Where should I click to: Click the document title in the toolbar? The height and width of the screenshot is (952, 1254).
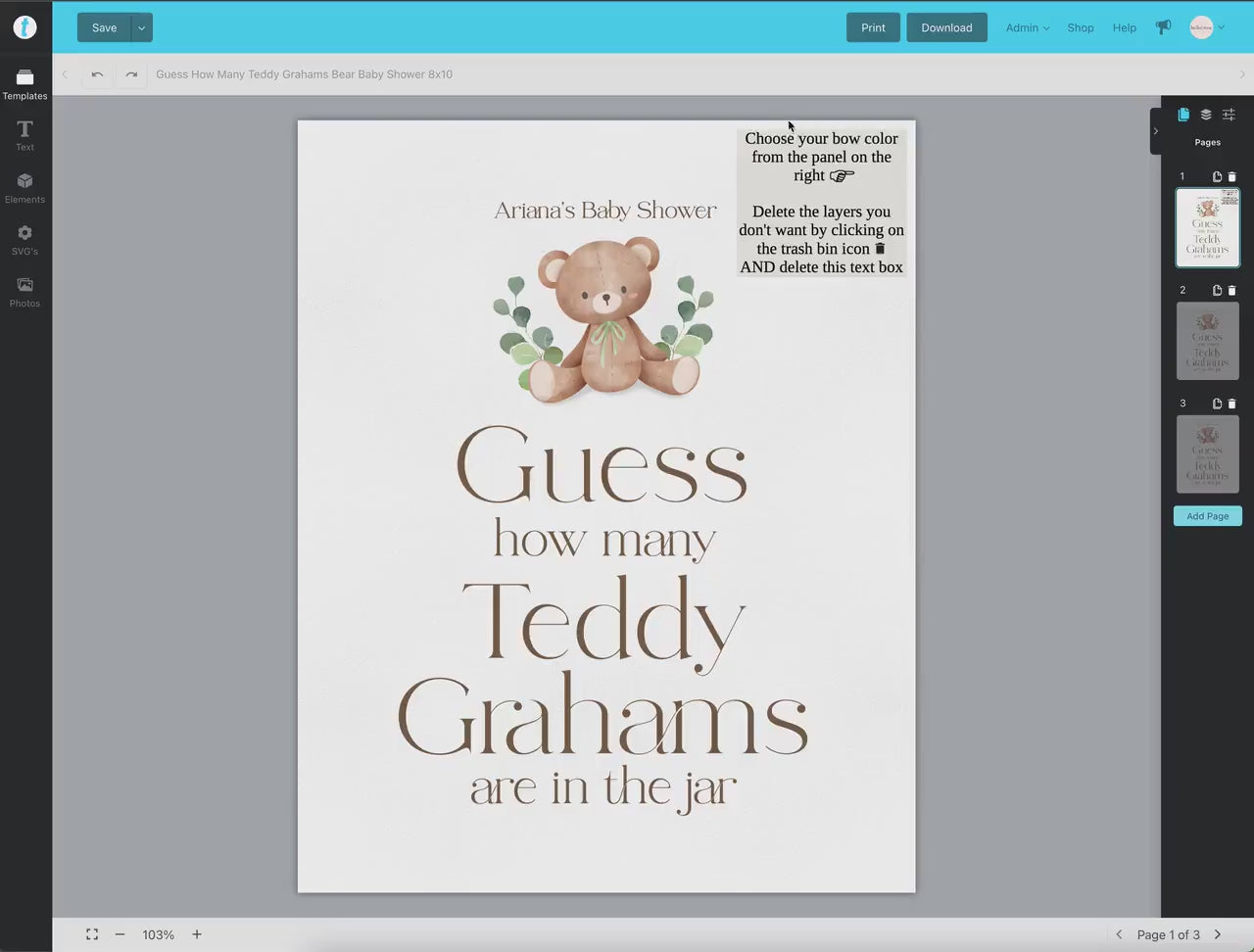[304, 74]
